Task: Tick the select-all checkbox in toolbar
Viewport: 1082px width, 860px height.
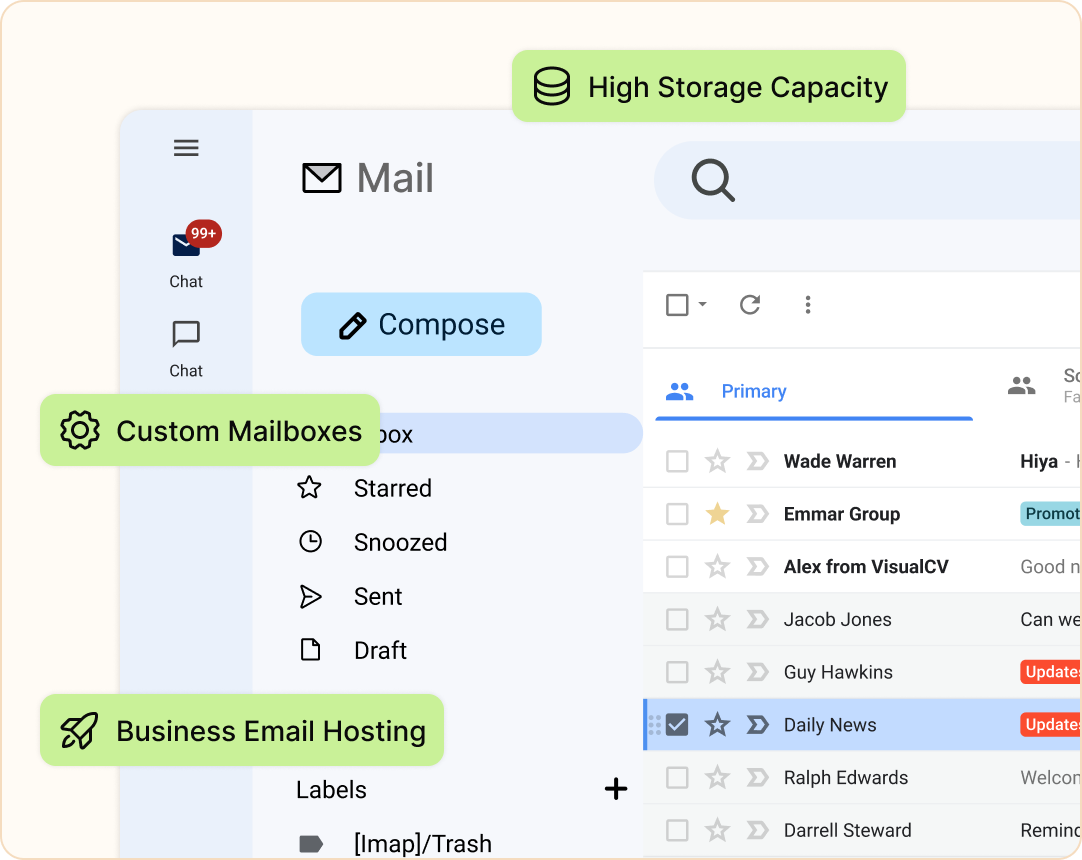Action: click(677, 304)
